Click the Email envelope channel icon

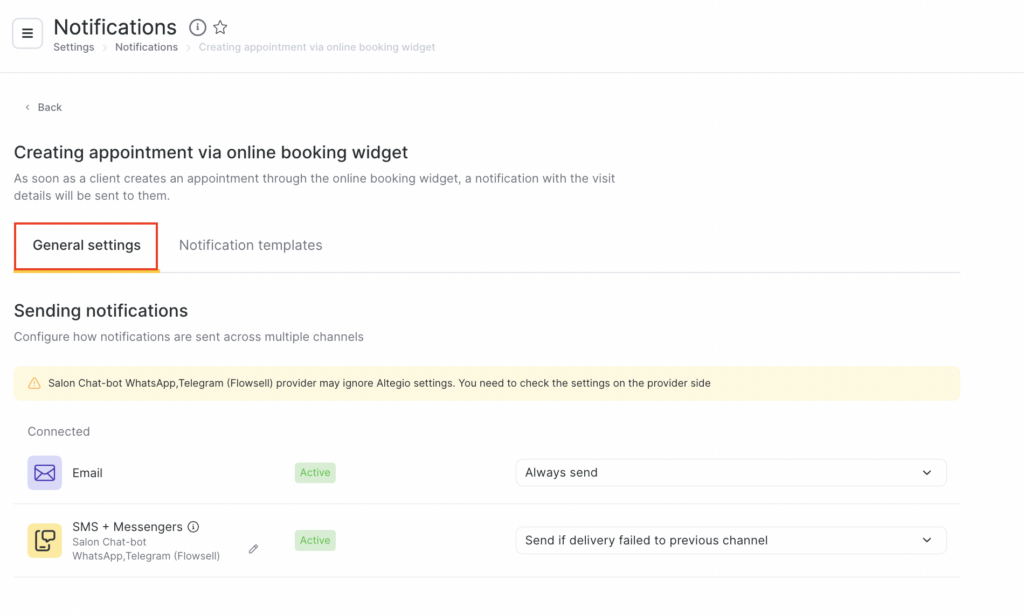coord(44,473)
